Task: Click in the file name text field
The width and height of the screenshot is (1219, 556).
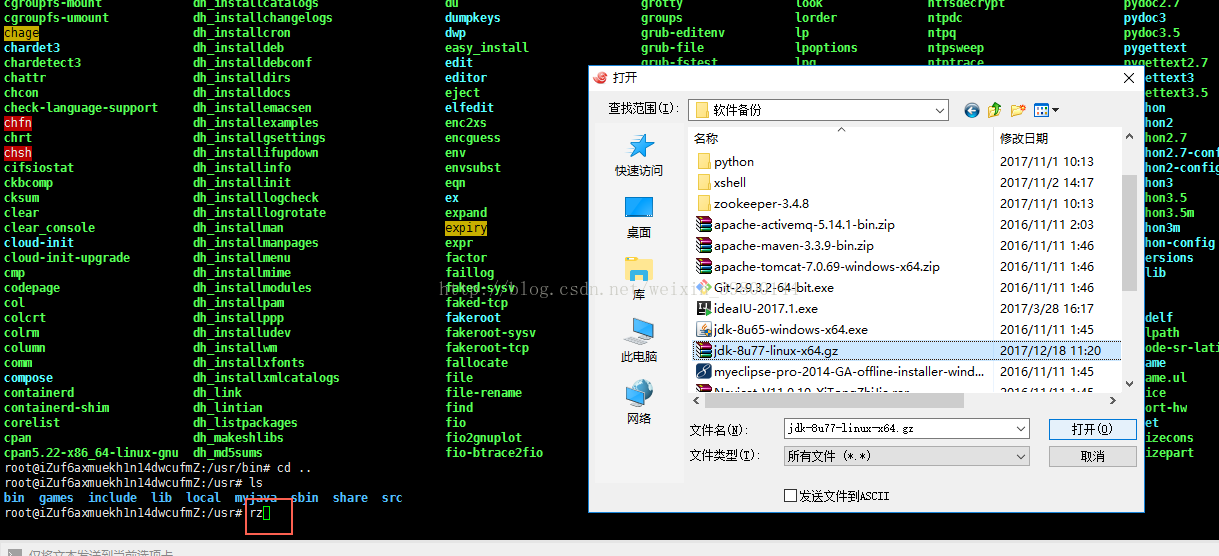Action: (897, 428)
